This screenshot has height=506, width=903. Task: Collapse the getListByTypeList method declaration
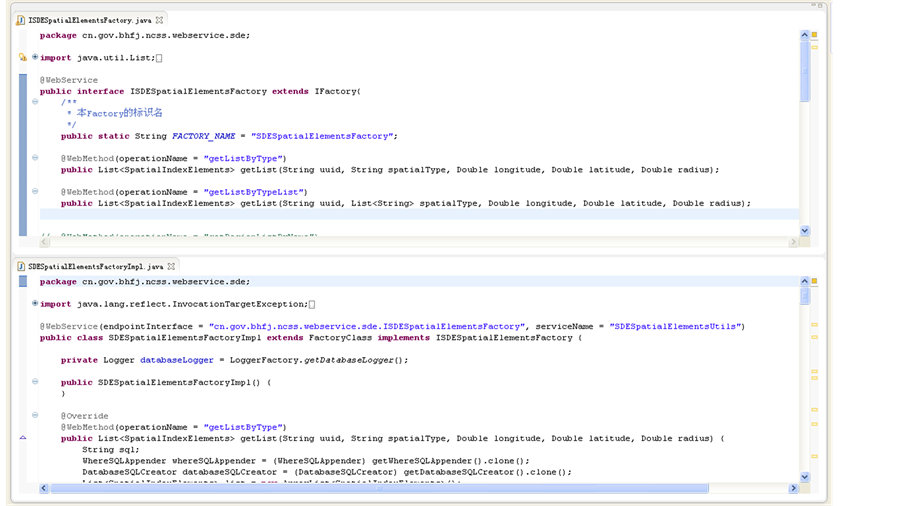[x=35, y=191]
